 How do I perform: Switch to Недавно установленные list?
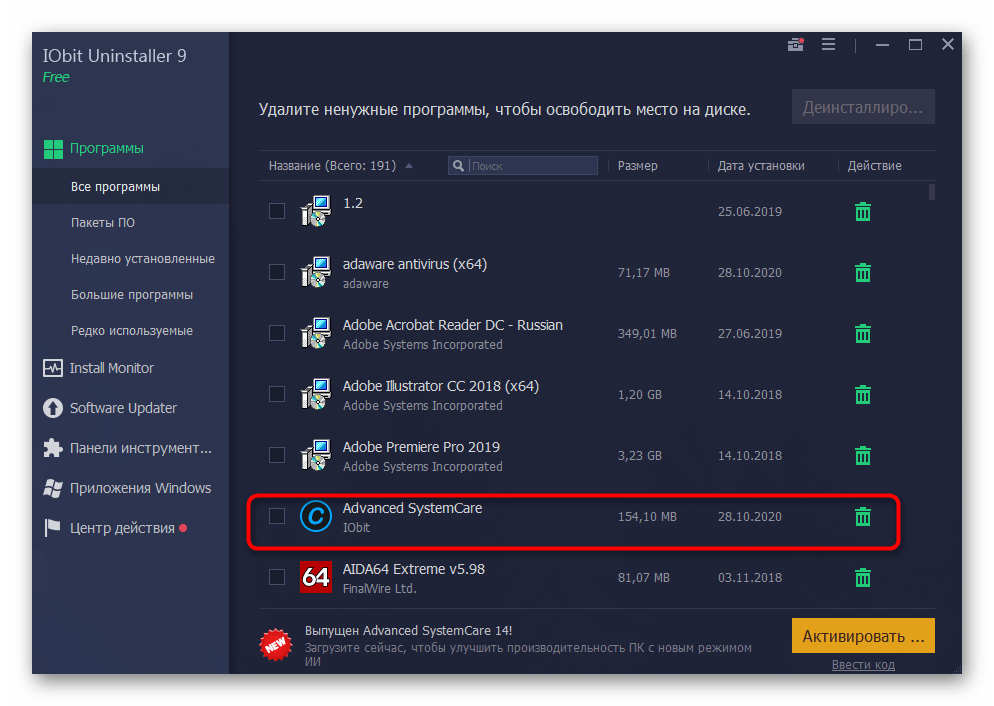[142, 259]
